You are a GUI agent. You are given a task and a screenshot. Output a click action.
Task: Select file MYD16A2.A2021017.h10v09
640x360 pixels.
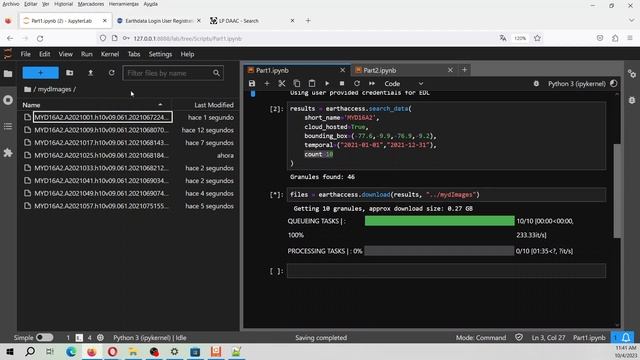click(129, 142)
